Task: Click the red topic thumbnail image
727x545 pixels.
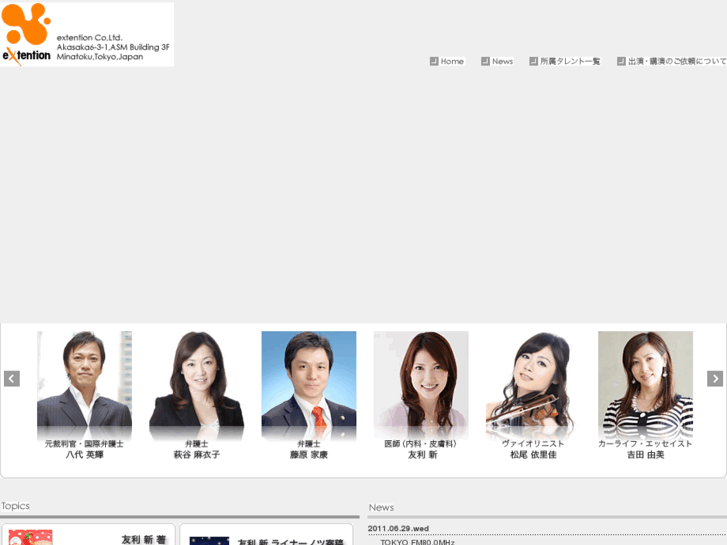Action: click(x=31, y=538)
